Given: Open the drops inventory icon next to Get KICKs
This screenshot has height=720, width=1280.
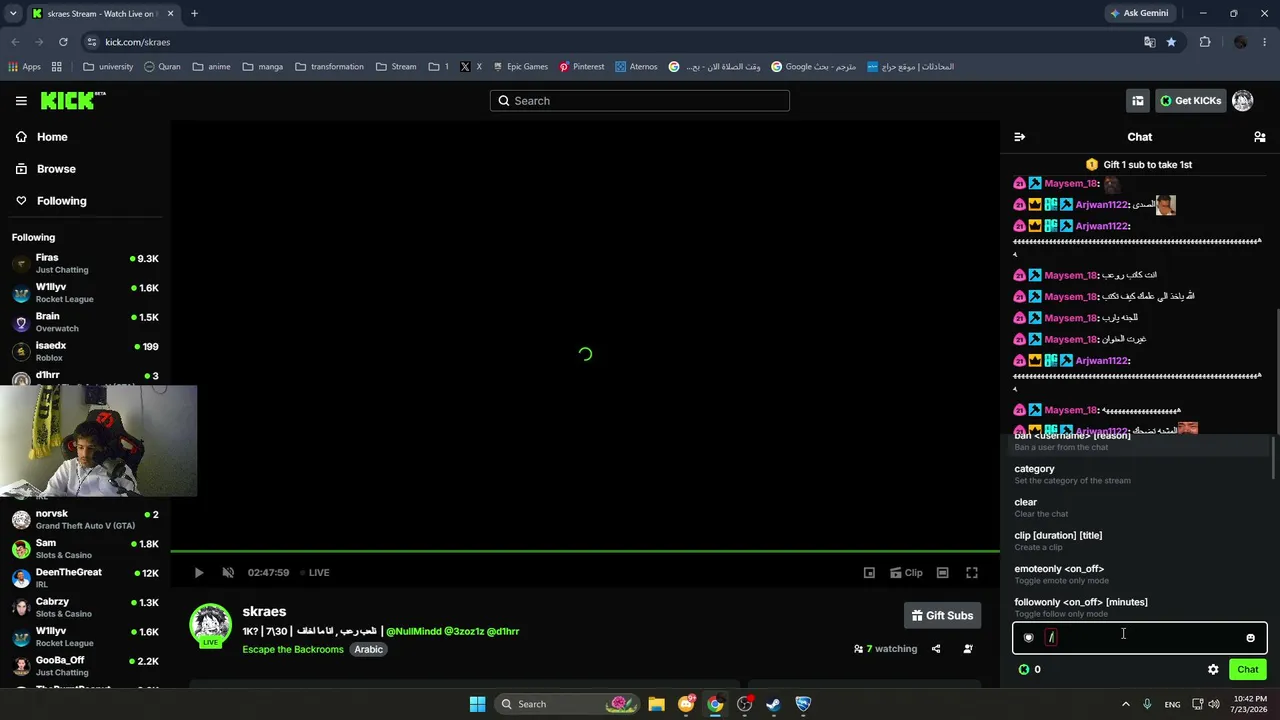Looking at the screenshot, I should click(1138, 100).
